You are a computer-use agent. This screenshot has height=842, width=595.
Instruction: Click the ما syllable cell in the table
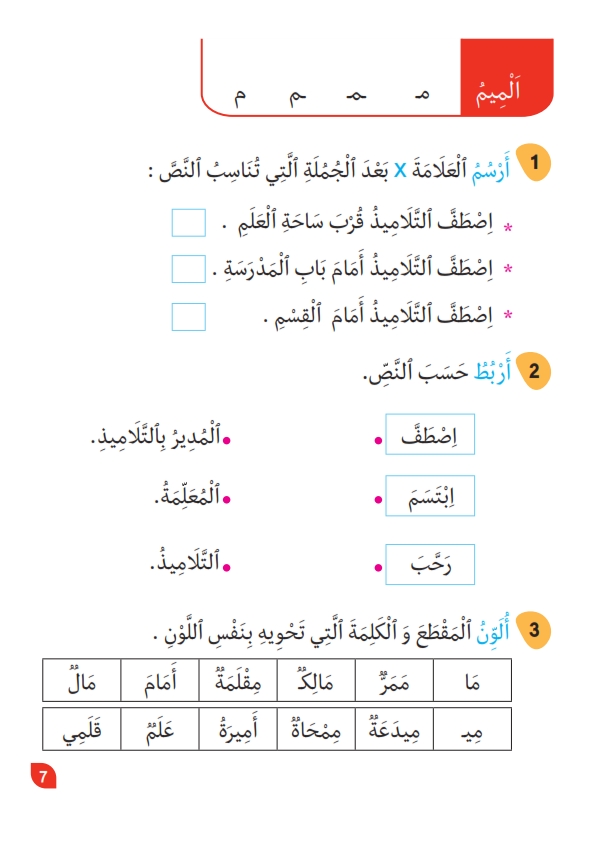click(472, 680)
